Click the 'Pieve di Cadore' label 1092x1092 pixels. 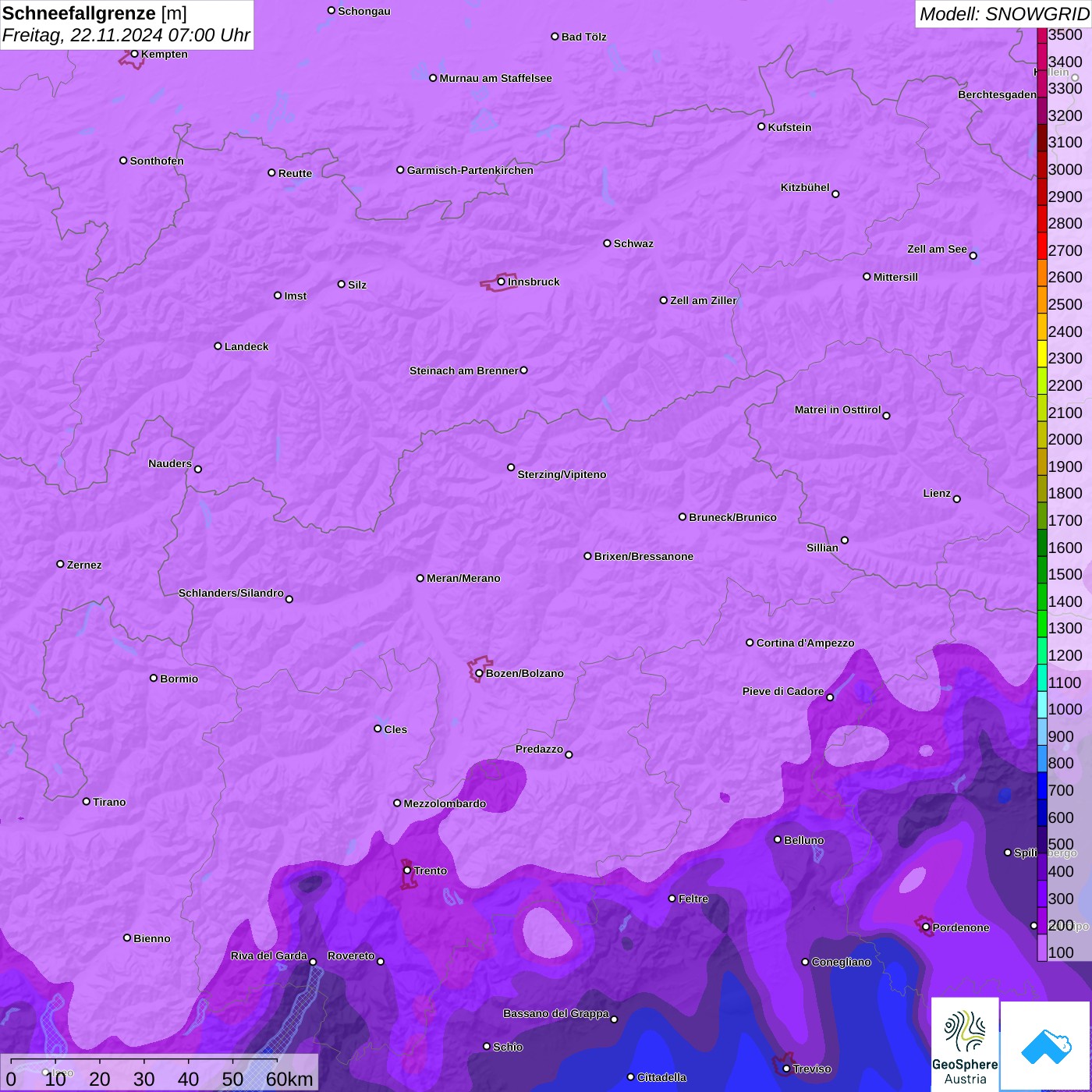coord(783,691)
